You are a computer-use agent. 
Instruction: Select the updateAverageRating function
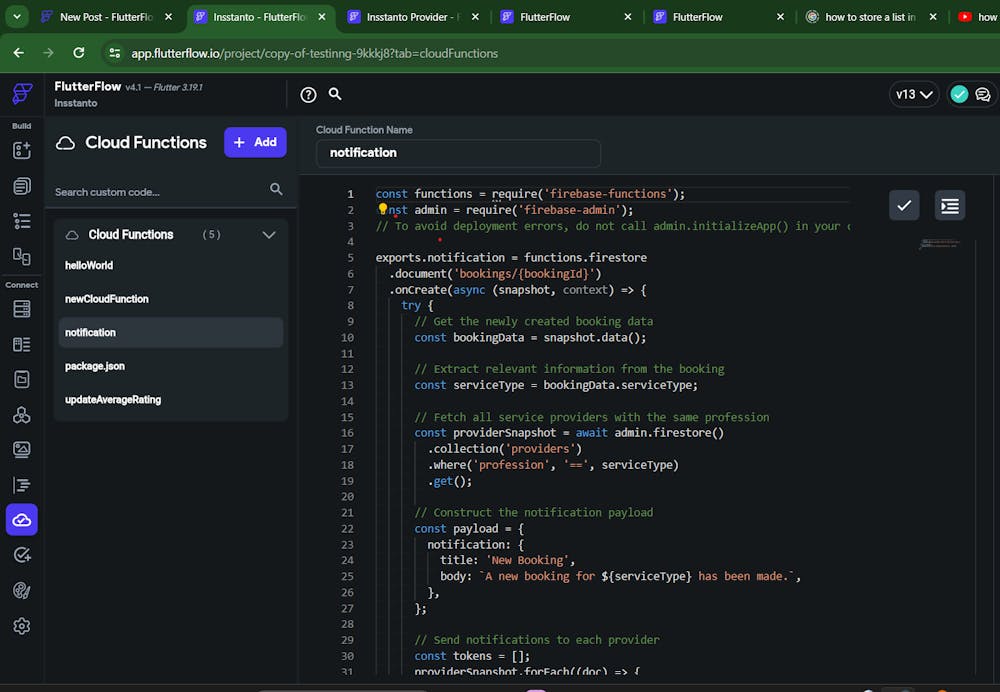[x=113, y=400]
